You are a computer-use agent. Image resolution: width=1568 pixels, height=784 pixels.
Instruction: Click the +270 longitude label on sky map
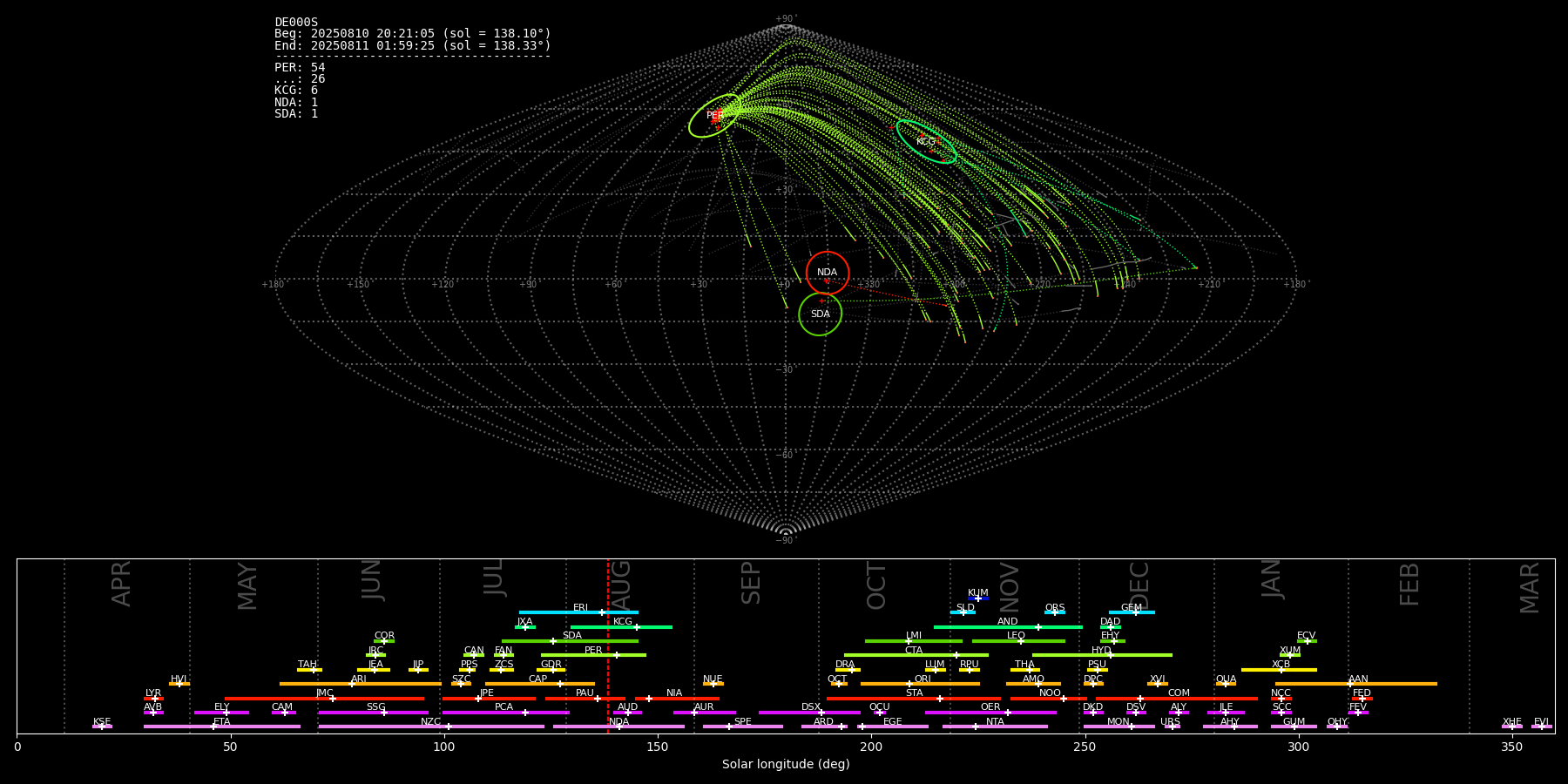coord(1040,284)
